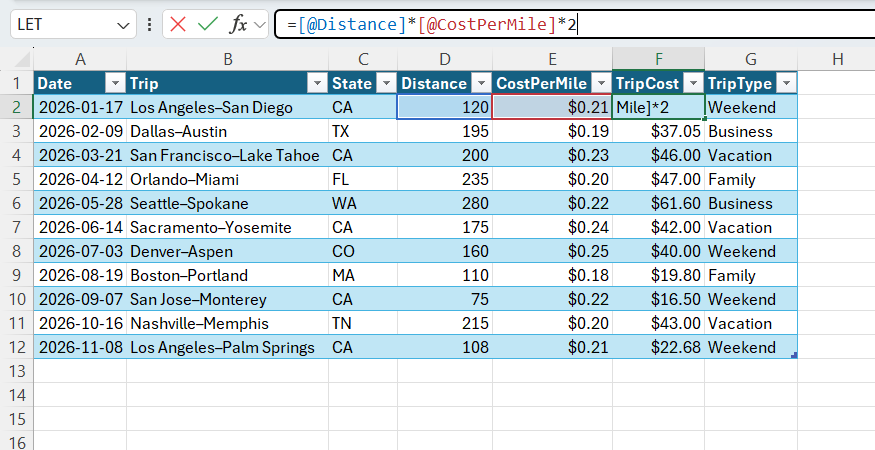875x450 pixels.
Task: Click the formula bar three-dot handle
Action: coord(150,25)
